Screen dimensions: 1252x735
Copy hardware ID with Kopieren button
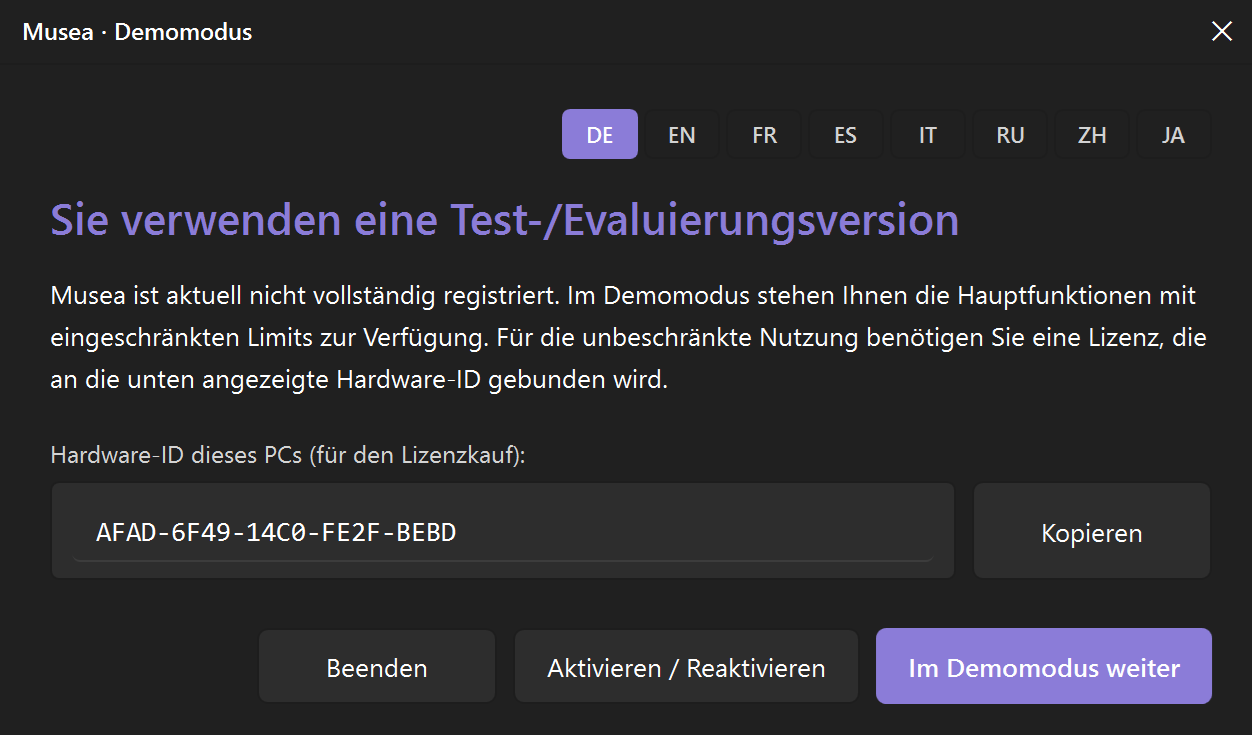[x=1092, y=532]
